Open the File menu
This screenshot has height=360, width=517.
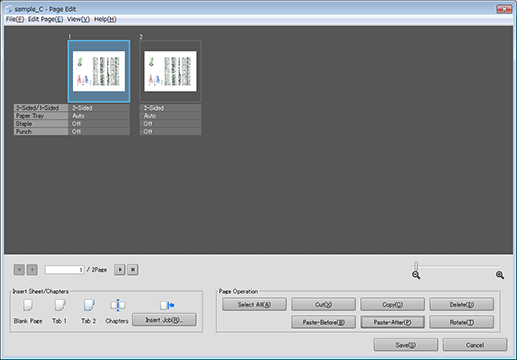(x=15, y=19)
